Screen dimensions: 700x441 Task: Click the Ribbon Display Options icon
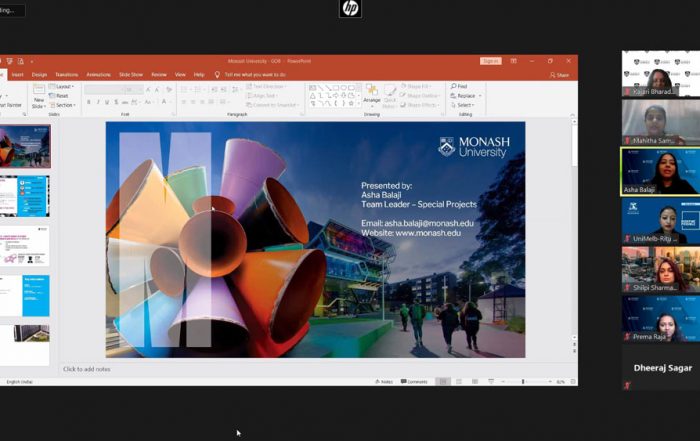[x=513, y=61]
